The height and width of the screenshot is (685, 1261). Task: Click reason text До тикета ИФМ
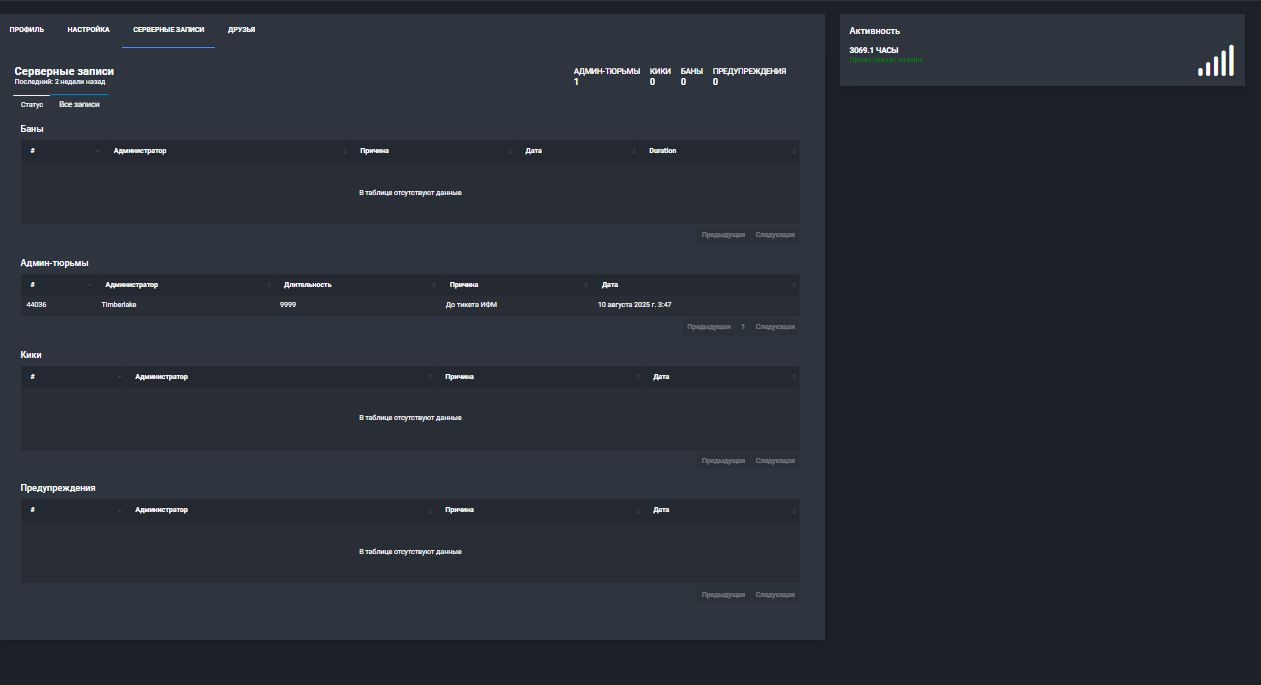472,305
